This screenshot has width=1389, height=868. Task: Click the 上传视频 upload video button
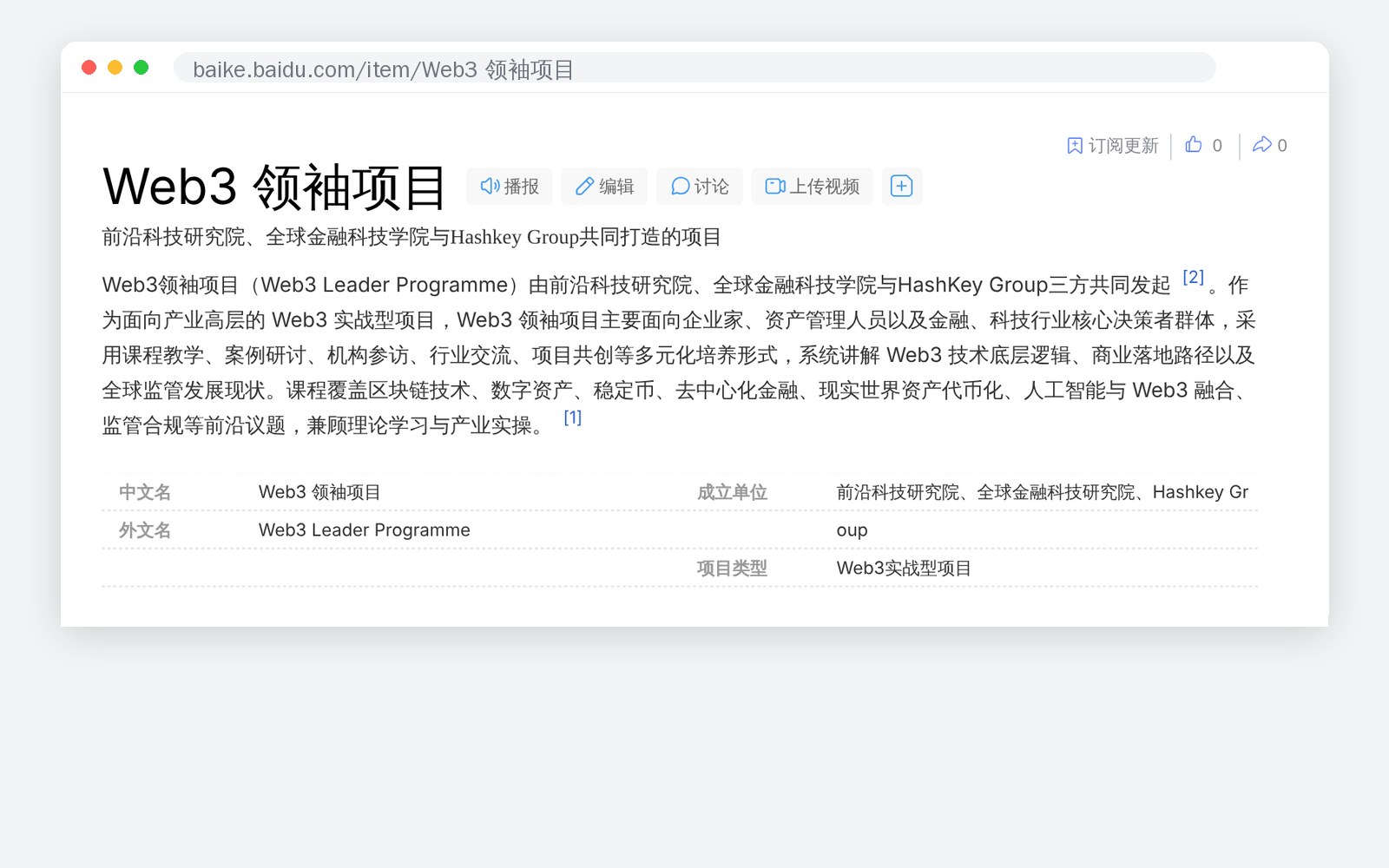(812, 187)
